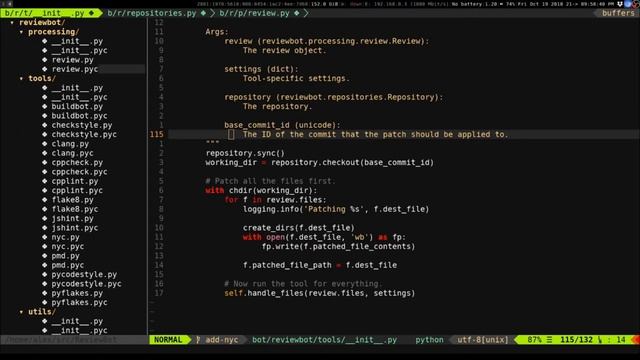This screenshot has height=360, width=640.
Task: Click the lines icon next to 87%
Action: click(549, 340)
